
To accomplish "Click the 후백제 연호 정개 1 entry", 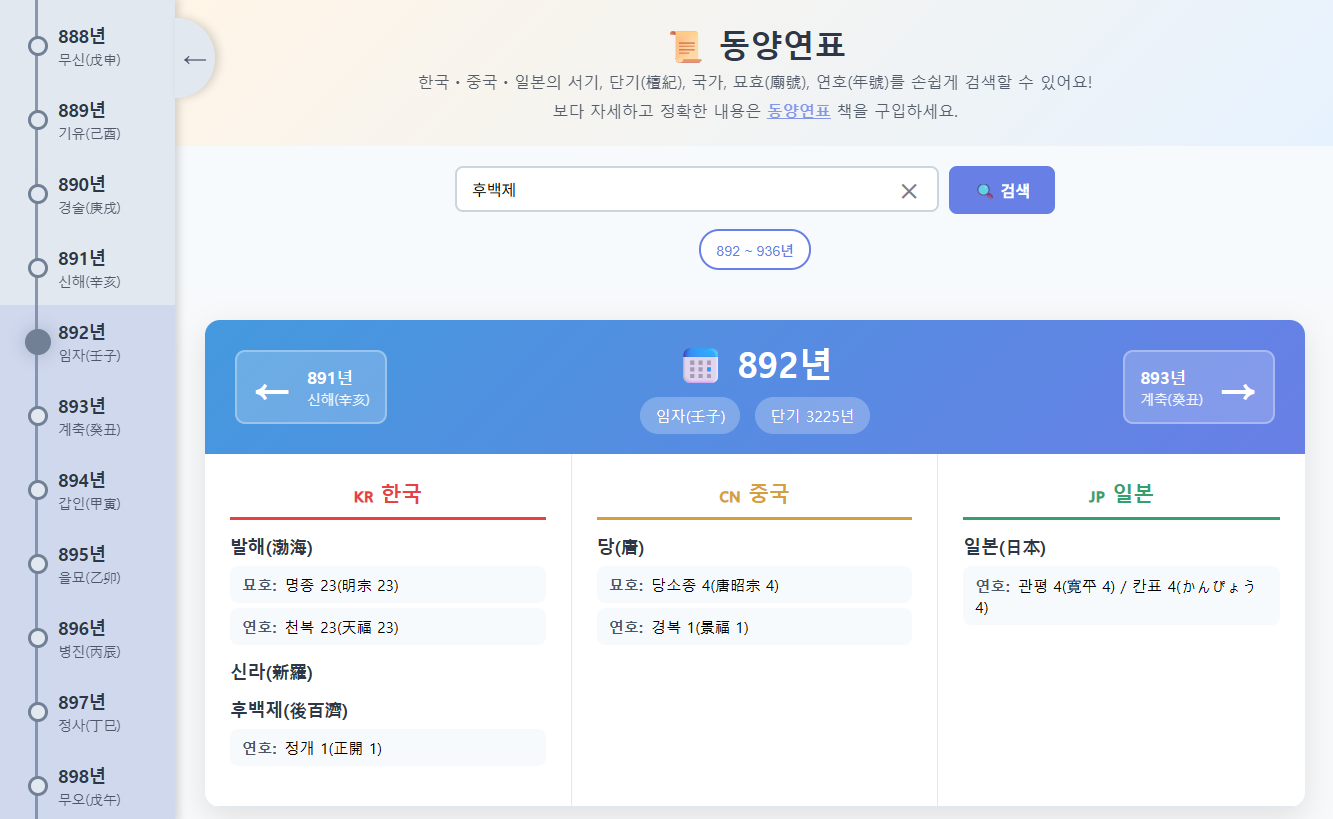I will pos(388,748).
